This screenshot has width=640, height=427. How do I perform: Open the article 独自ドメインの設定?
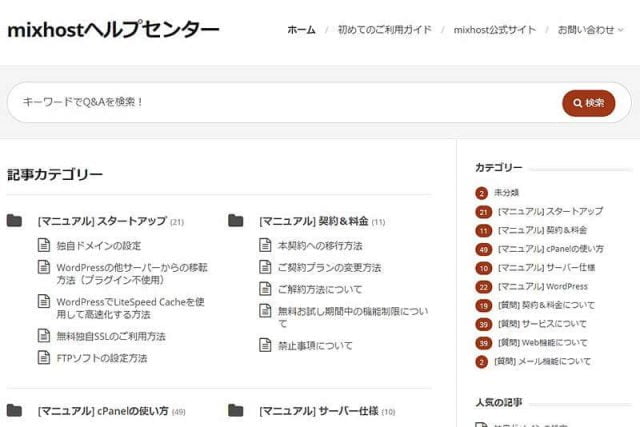pyautogui.click(x=98, y=246)
